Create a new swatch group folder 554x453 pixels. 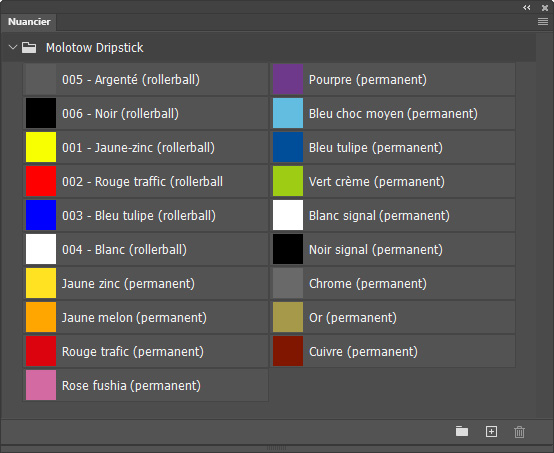[x=462, y=431]
